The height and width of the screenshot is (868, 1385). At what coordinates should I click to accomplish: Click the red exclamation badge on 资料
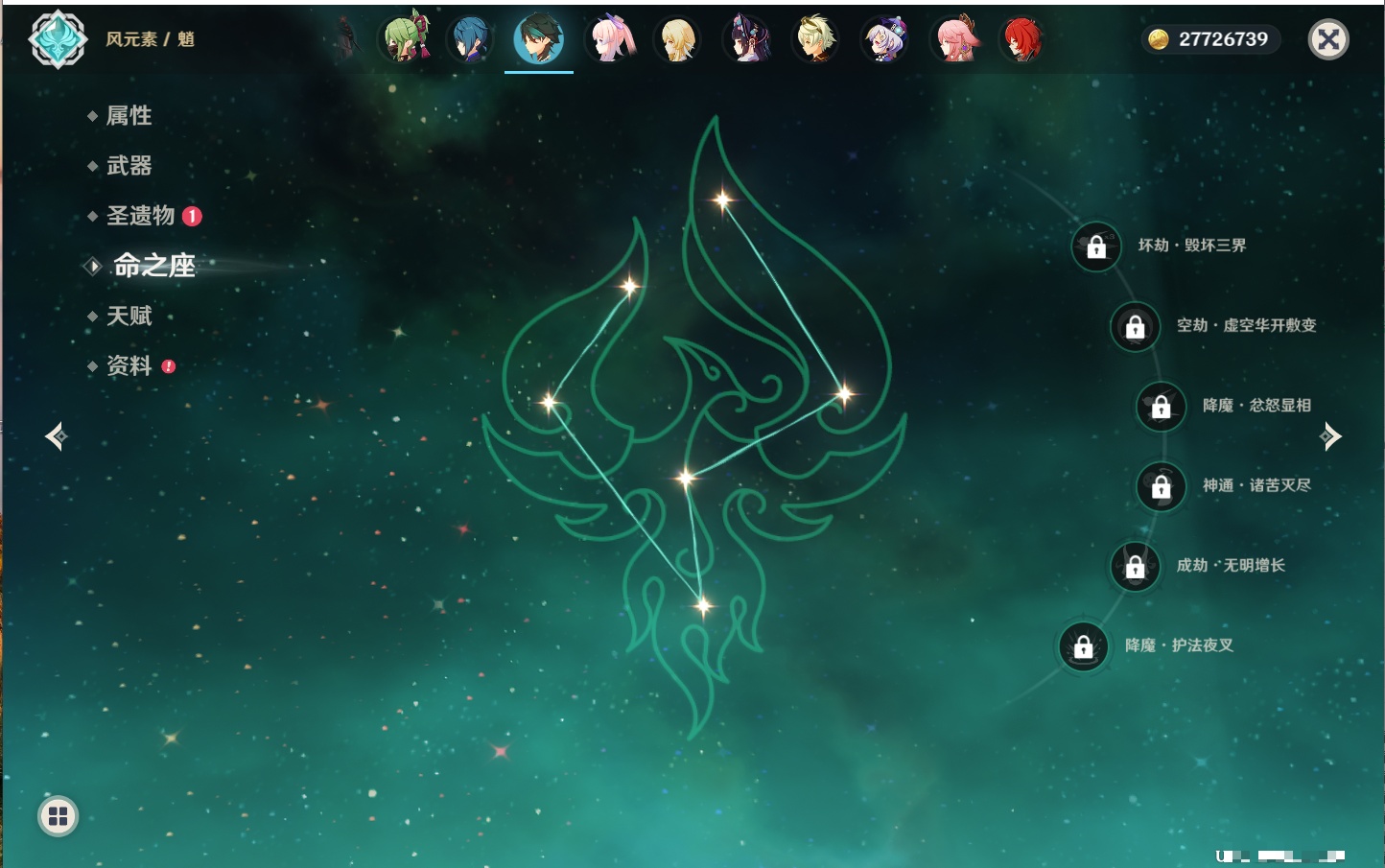pos(169,365)
